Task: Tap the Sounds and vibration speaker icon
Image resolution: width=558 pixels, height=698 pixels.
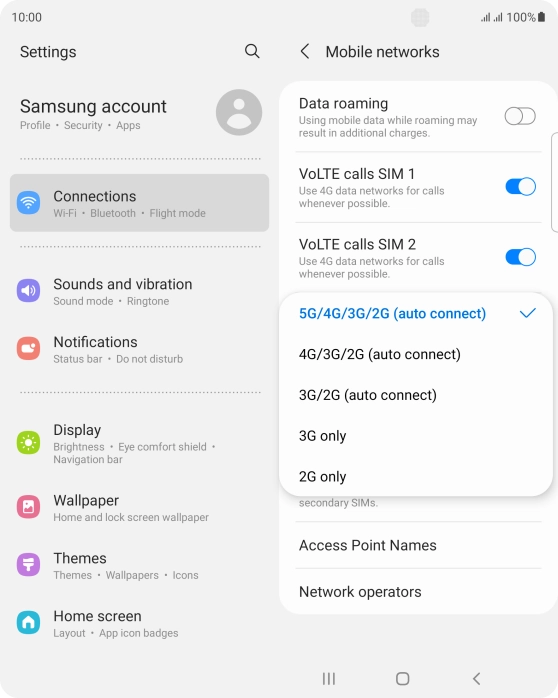Action: click(x=28, y=291)
